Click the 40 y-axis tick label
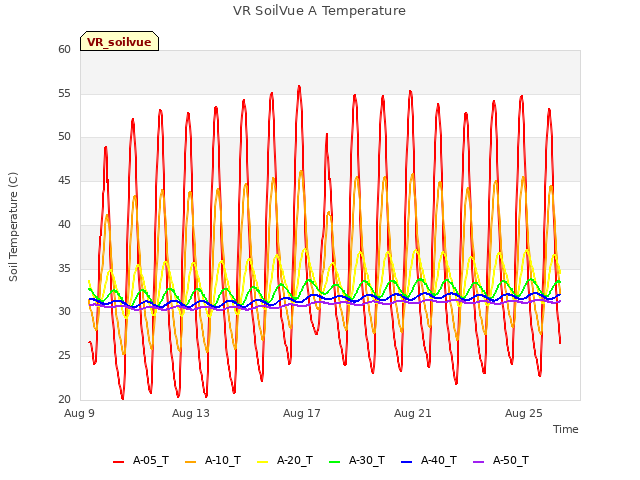The height and width of the screenshot is (480, 640). point(64,224)
